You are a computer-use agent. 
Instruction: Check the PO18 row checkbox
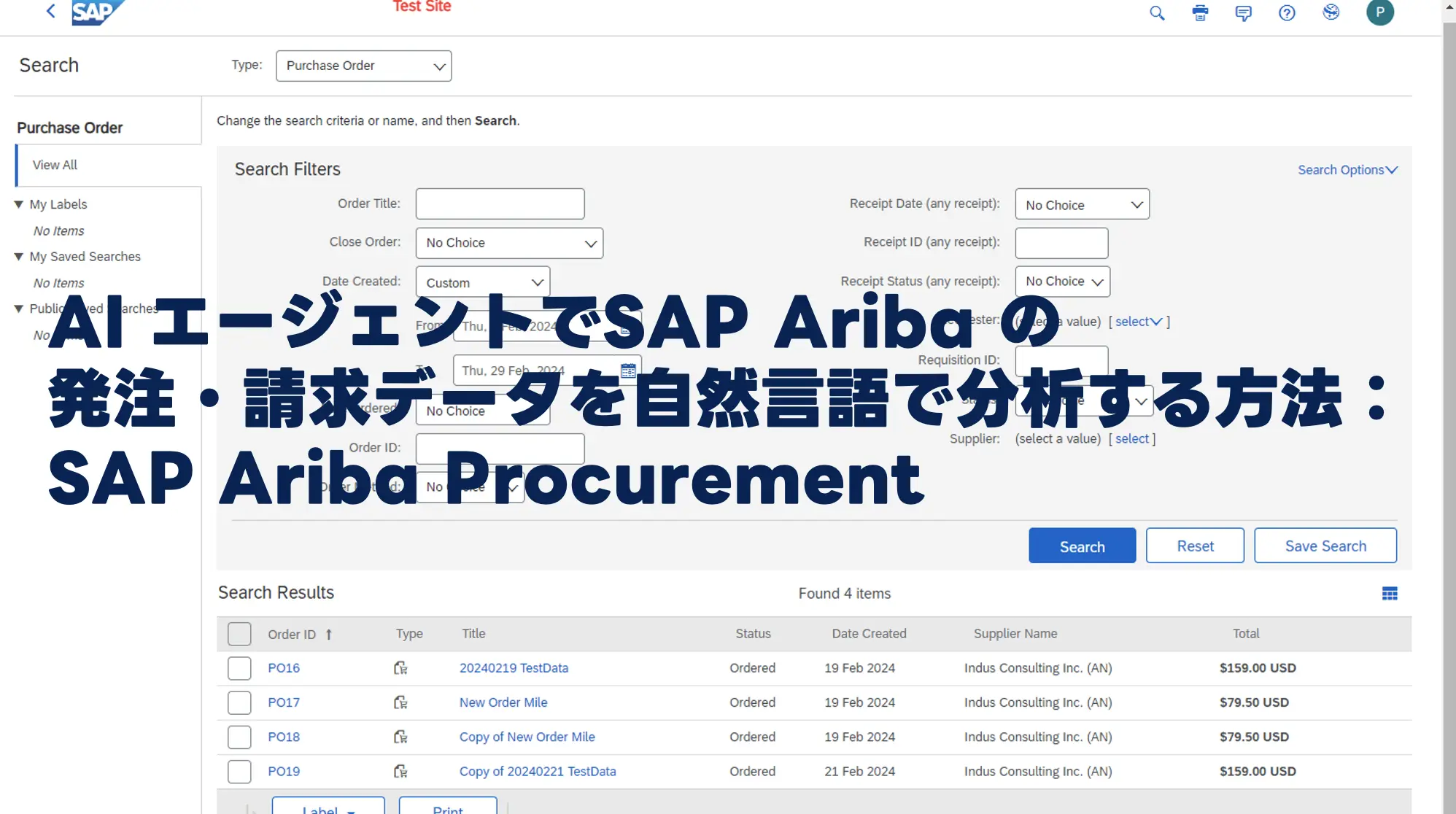pyautogui.click(x=239, y=737)
